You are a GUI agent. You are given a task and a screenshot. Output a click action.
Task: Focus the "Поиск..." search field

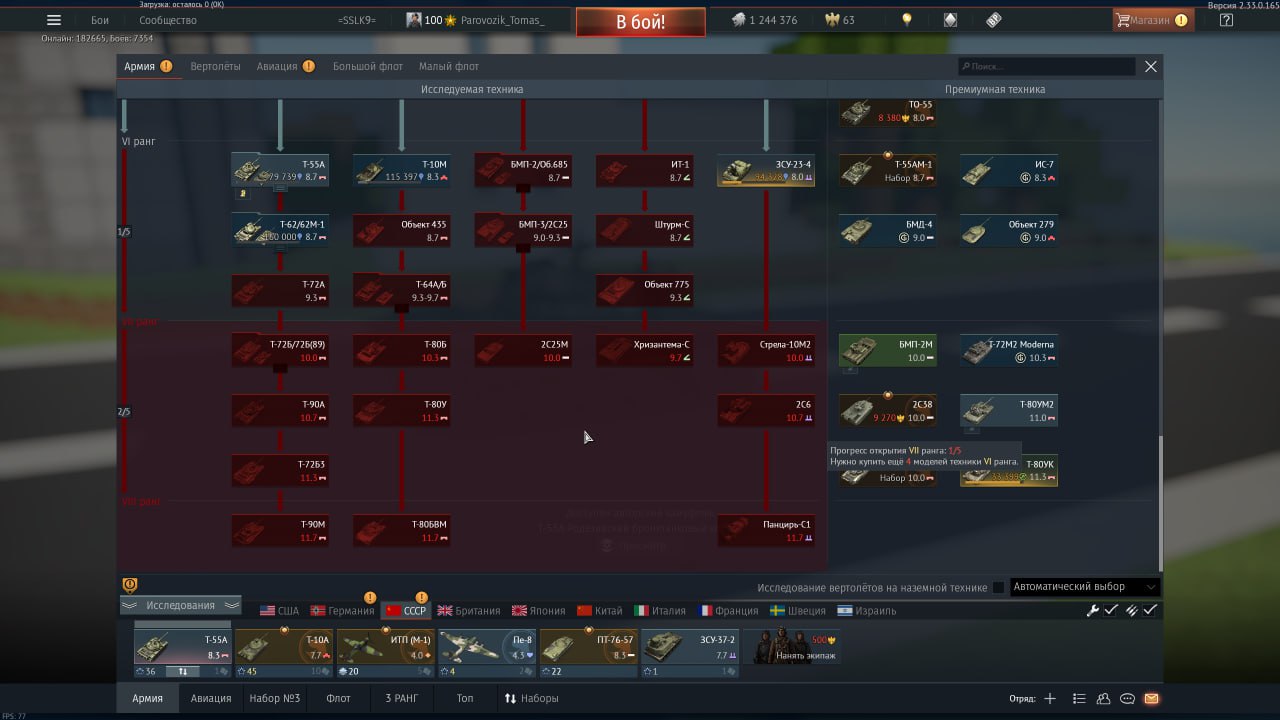(1046, 66)
